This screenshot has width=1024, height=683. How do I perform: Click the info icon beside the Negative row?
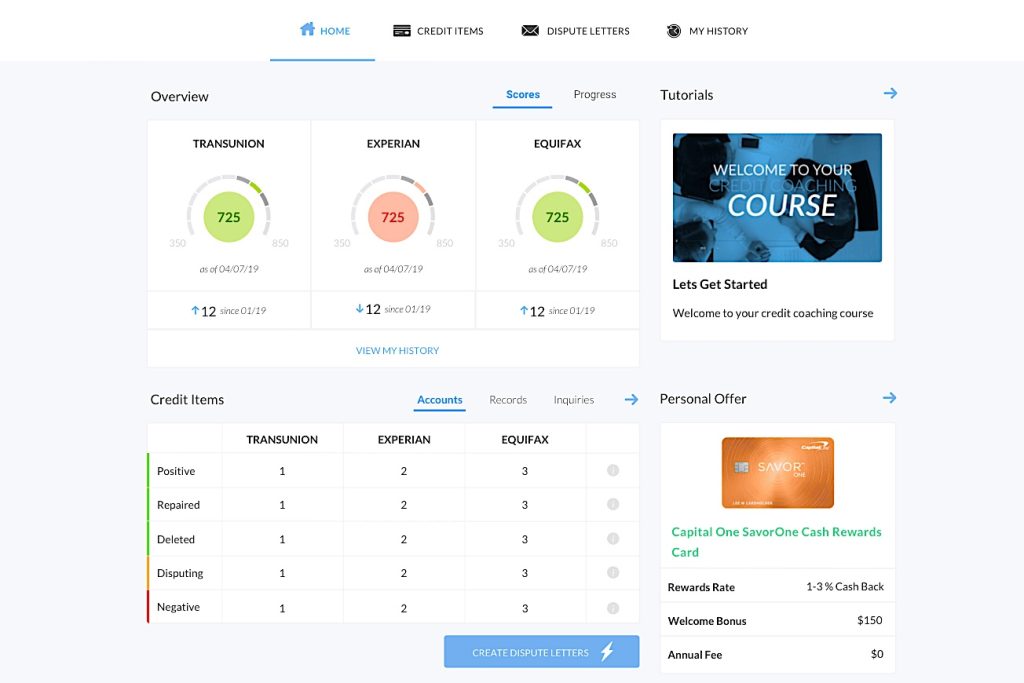coord(612,607)
